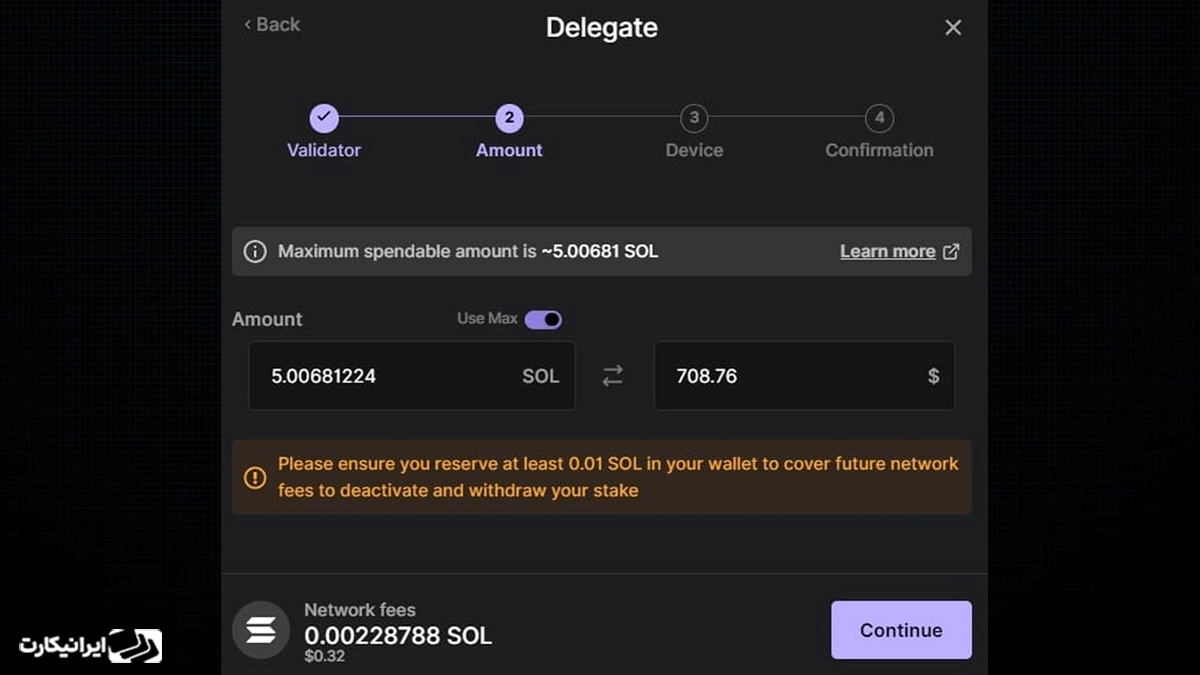Click the orange warning icon in reserve notice

pos(255,478)
